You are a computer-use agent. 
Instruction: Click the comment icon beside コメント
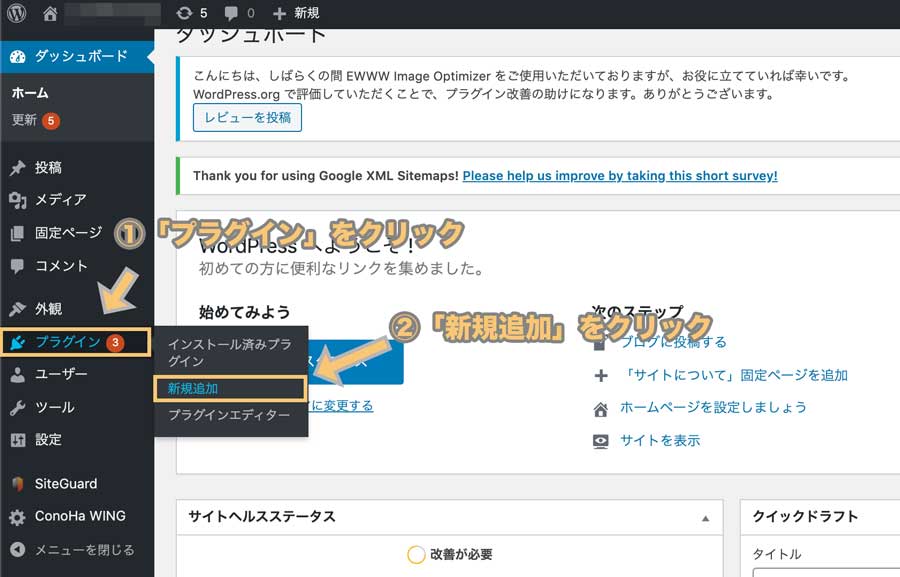18,266
